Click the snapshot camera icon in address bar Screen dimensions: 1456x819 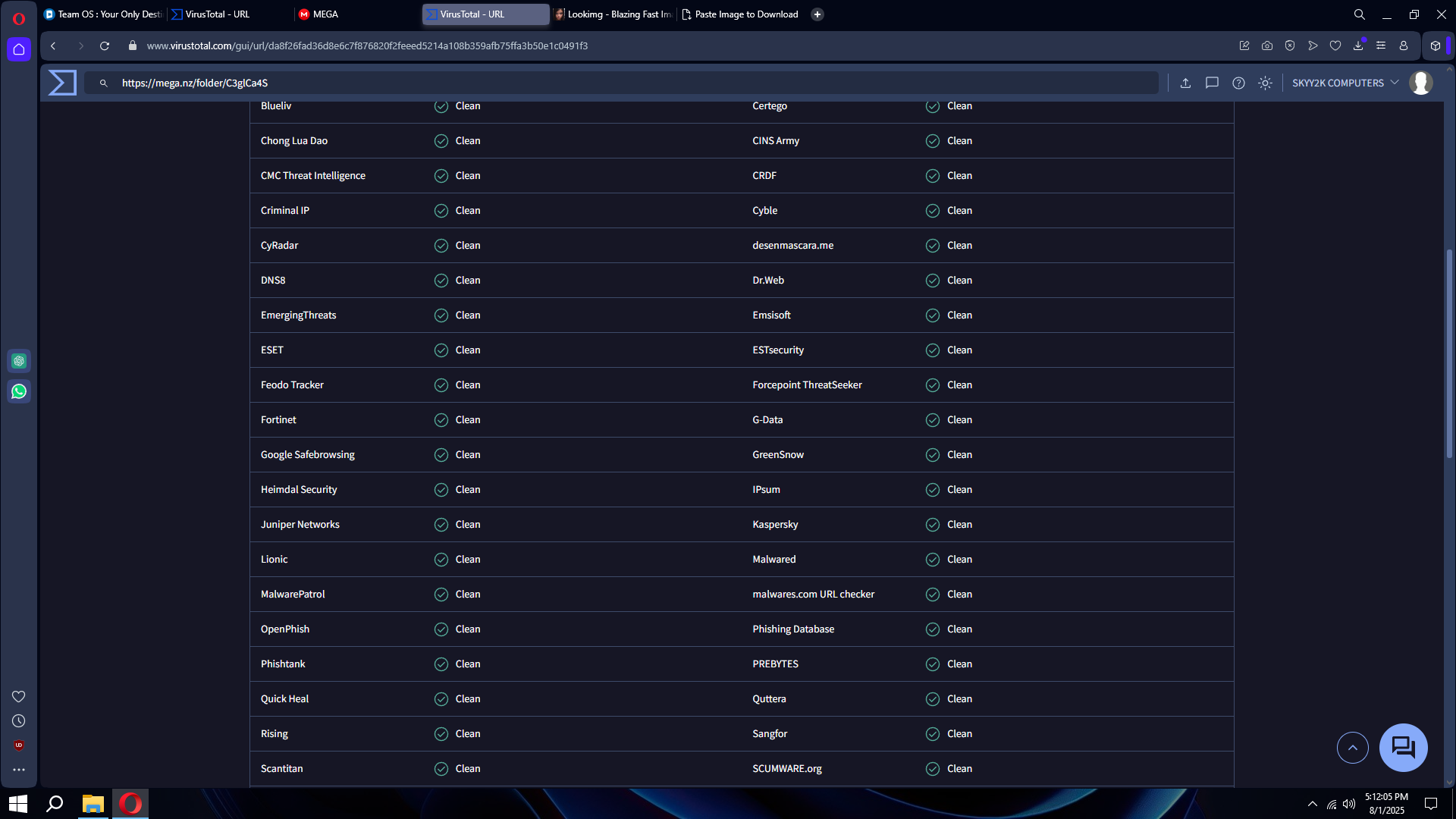click(x=1267, y=46)
